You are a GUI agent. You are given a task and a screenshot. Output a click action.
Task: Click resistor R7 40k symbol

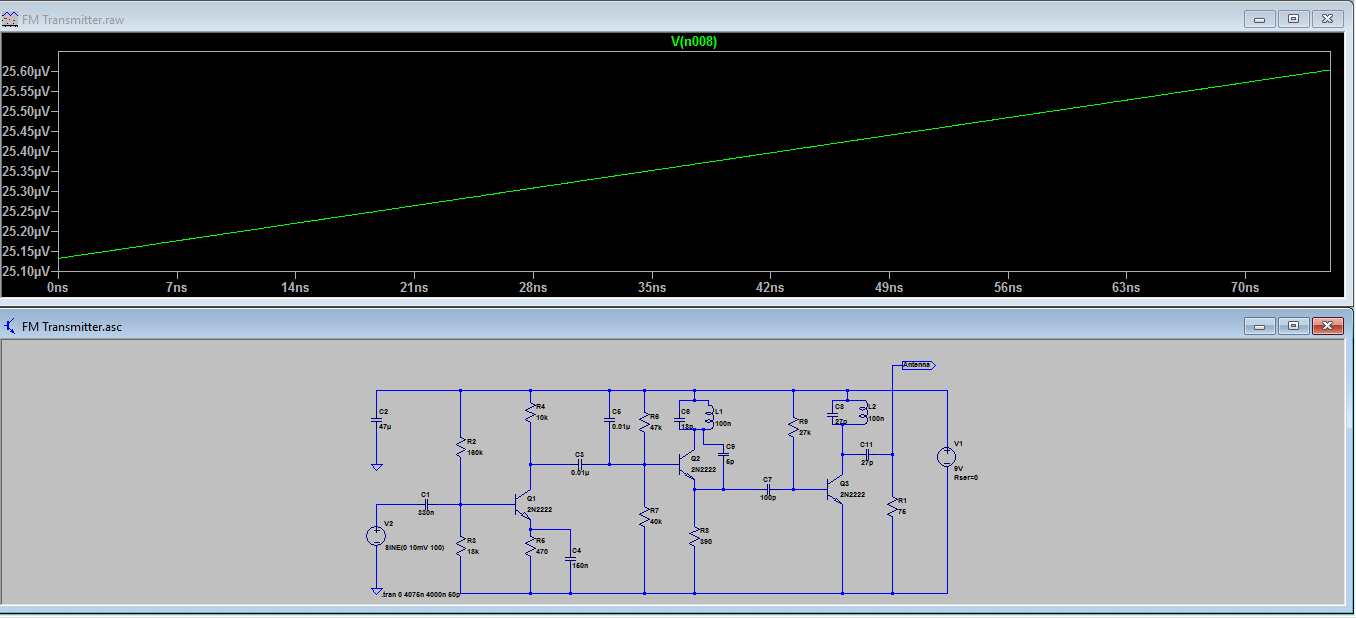646,515
